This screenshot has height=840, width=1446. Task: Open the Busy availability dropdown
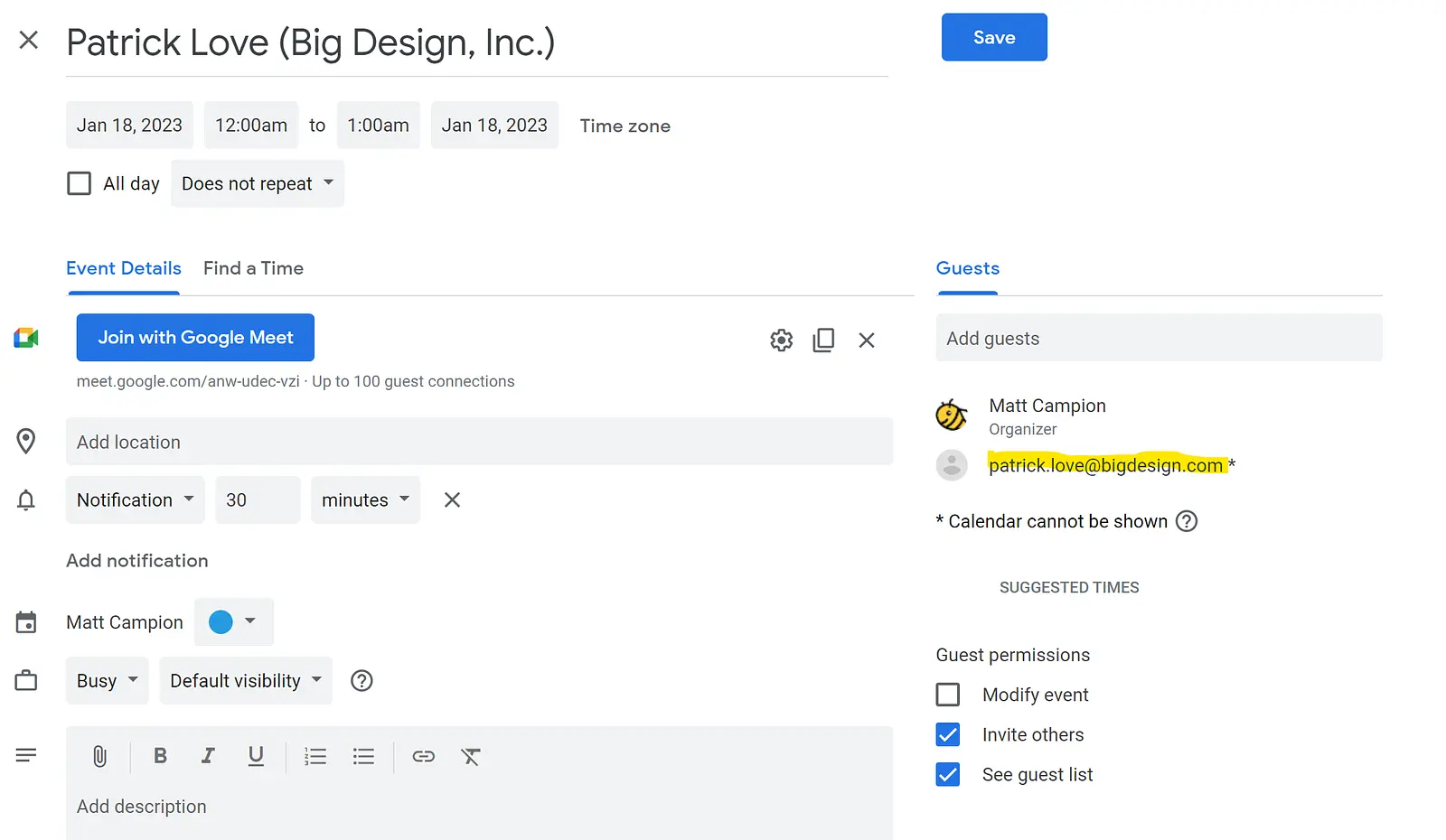point(107,680)
